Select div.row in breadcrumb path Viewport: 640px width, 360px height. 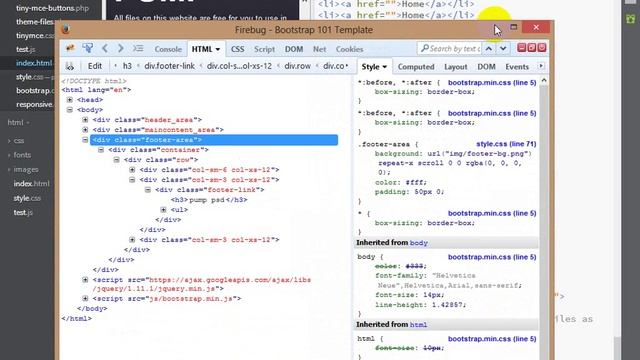[x=298, y=66]
